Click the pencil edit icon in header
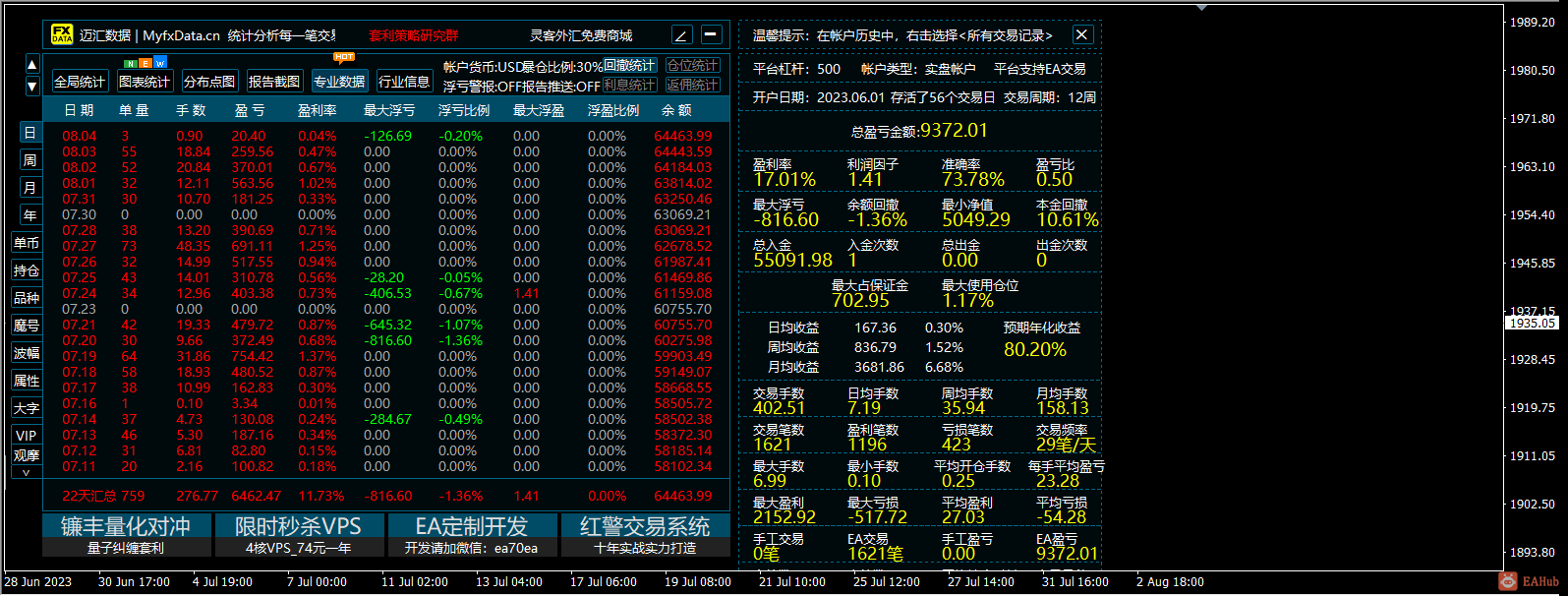Viewport: 1568px width, 596px height. (682, 35)
